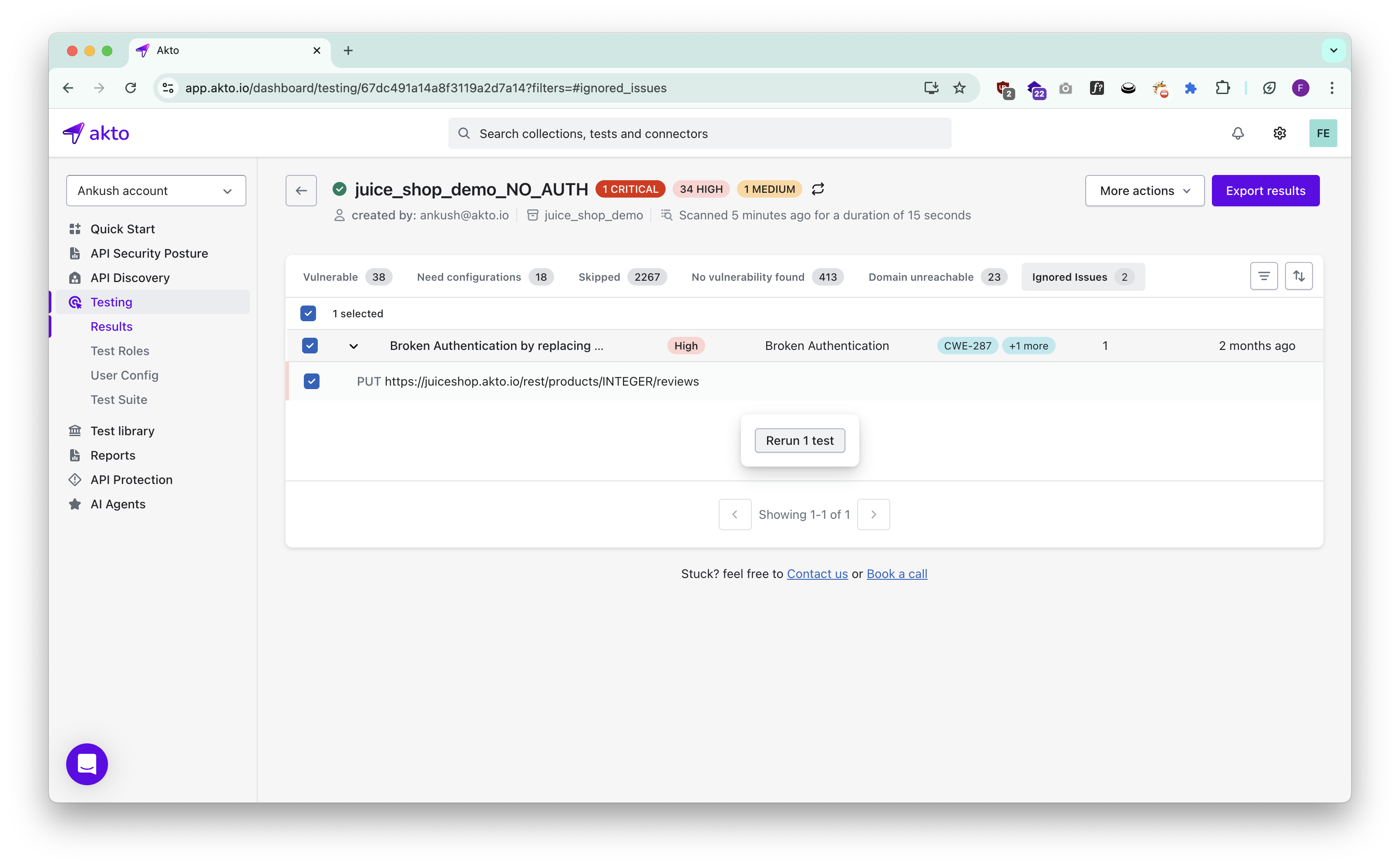Uncheck the Broken Authentication row checkbox

pos(310,346)
